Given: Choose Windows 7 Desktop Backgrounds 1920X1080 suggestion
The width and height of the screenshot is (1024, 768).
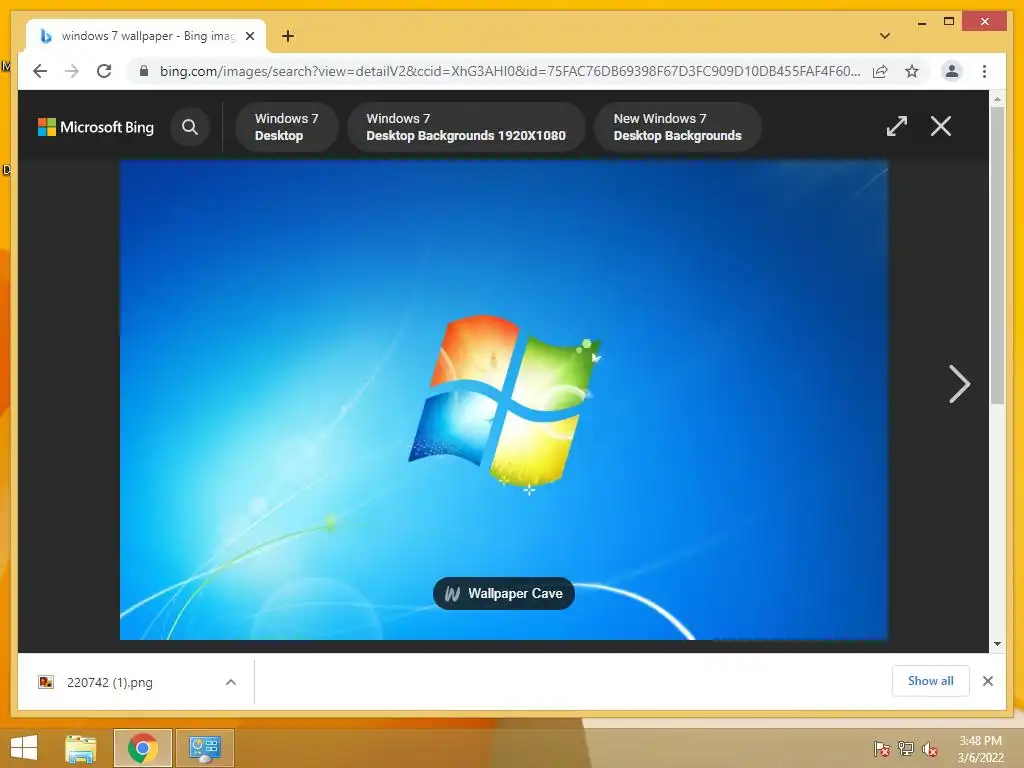Looking at the screenshot, I should click(466, 127).
